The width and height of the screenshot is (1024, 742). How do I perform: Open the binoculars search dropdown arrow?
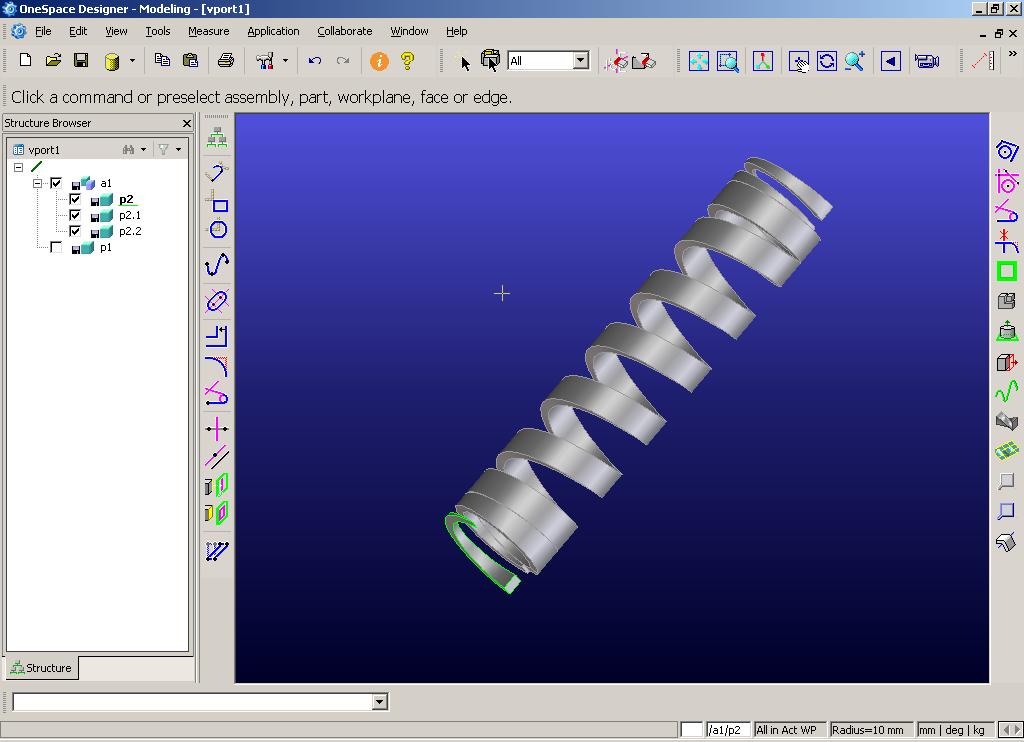[x=144, y=150]
